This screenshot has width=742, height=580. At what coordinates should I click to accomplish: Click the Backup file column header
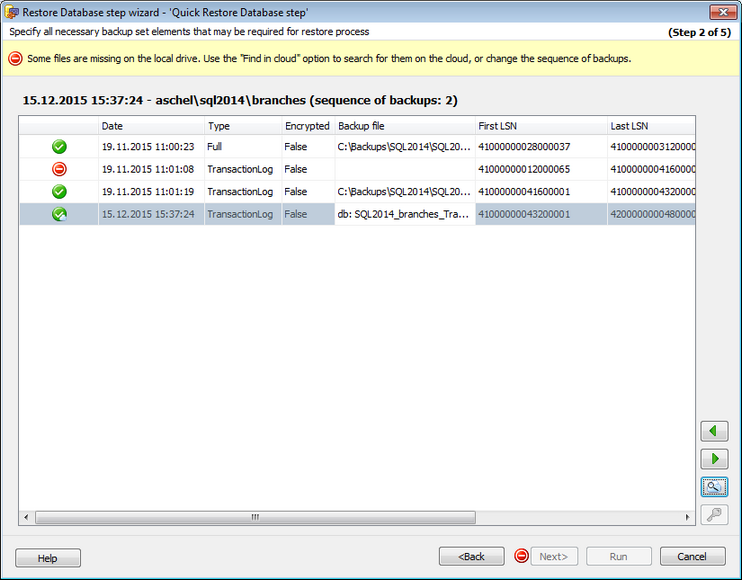[x=404, y=126]
